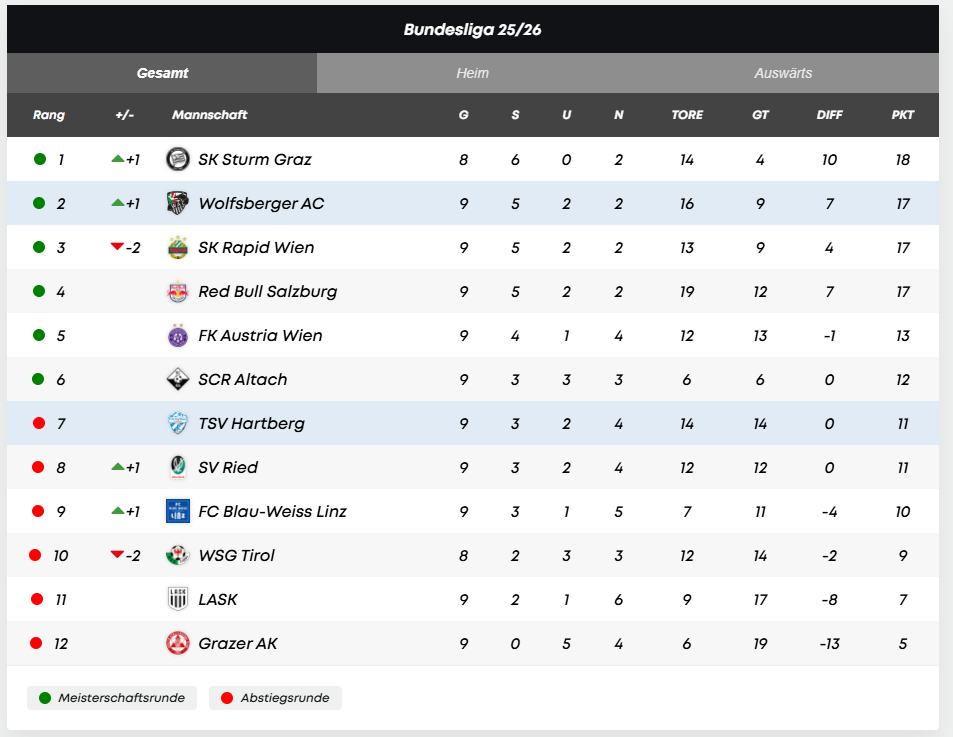The height and width of the screenshot is (737, 953).
Task: Click the LASK club logo
Action: (x=178, y=599)
